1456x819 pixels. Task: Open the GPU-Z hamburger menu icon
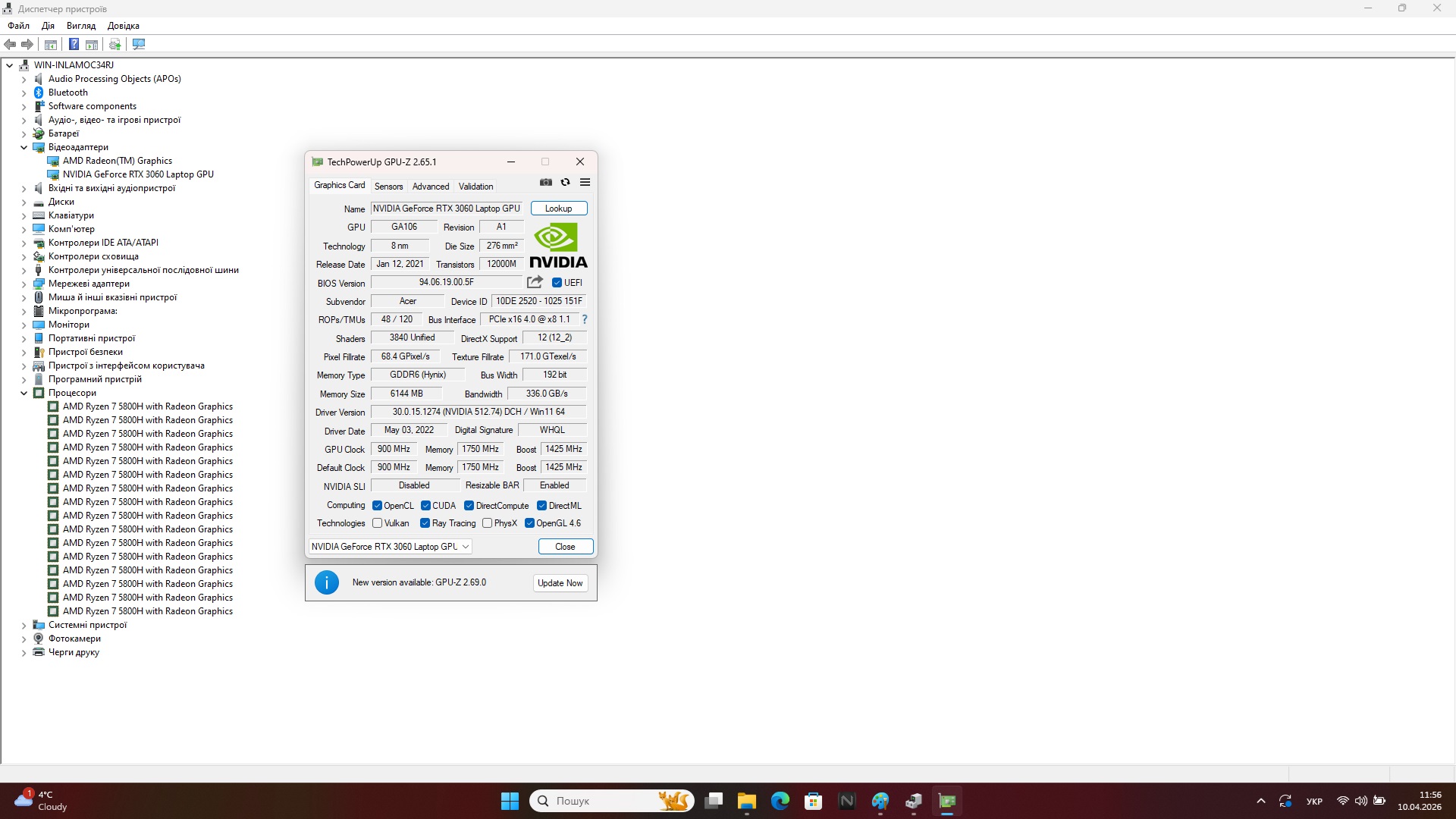point(585,182)
